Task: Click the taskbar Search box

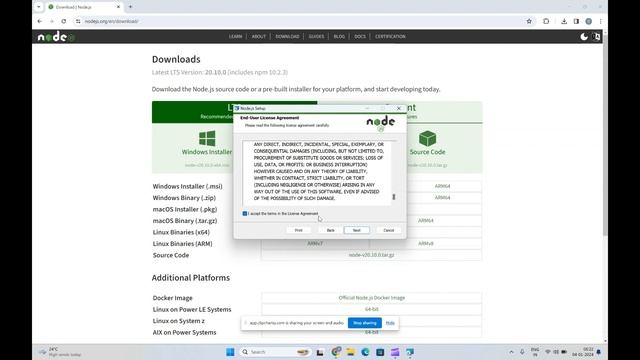Action: 275,352
